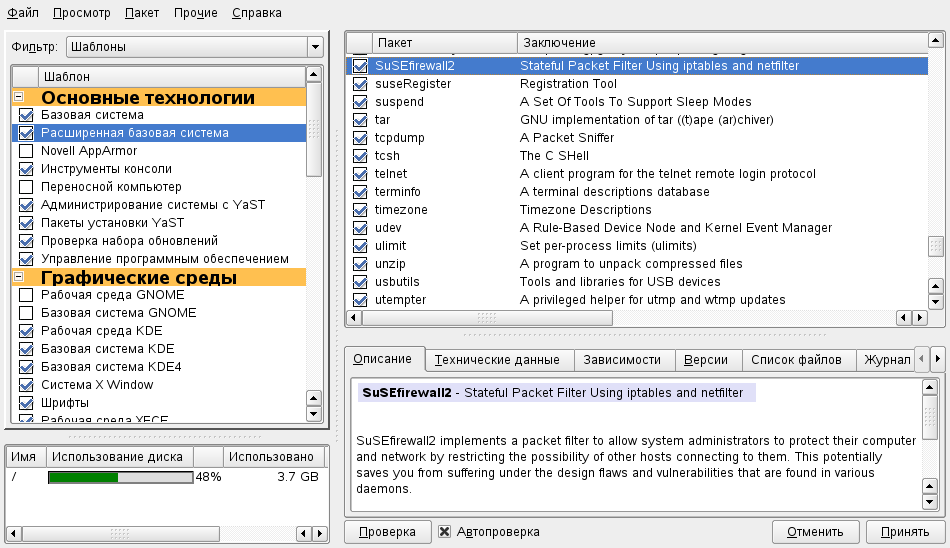Click the telnet package status icon
The width and height of the screenshot is (950, 548).
click(x=360, y=174)
